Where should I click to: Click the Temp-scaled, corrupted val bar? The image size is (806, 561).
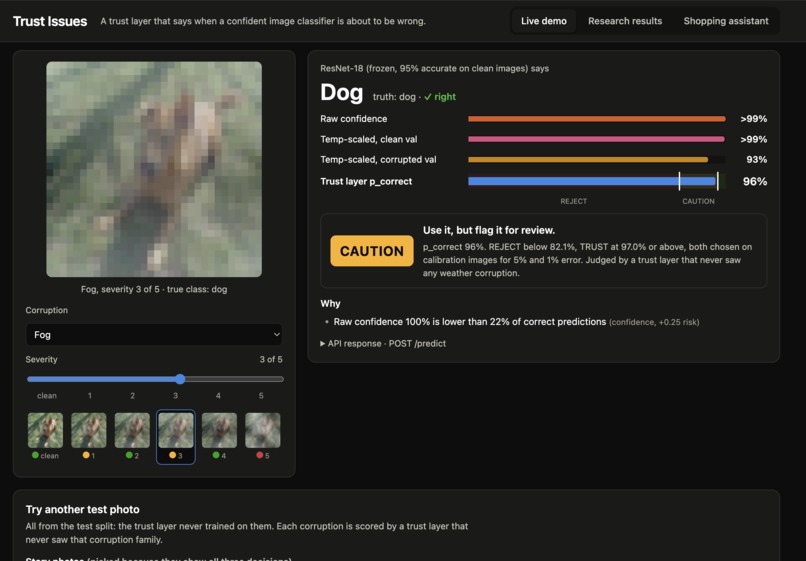tap(588, 159)
